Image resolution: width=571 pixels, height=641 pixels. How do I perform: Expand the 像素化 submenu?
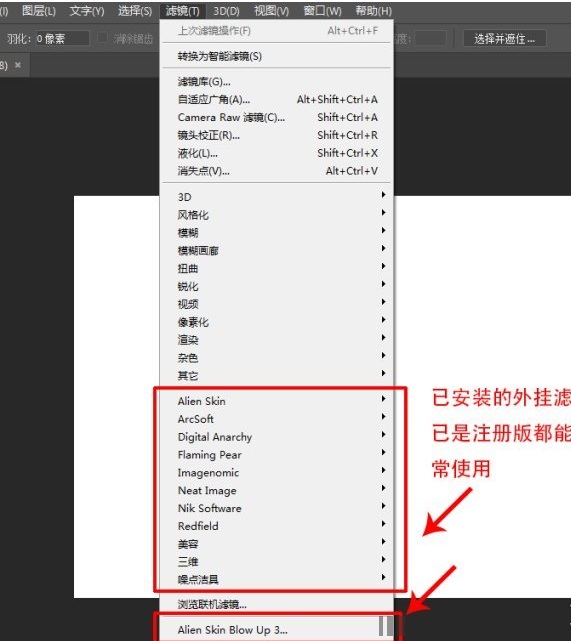[277, 322]
